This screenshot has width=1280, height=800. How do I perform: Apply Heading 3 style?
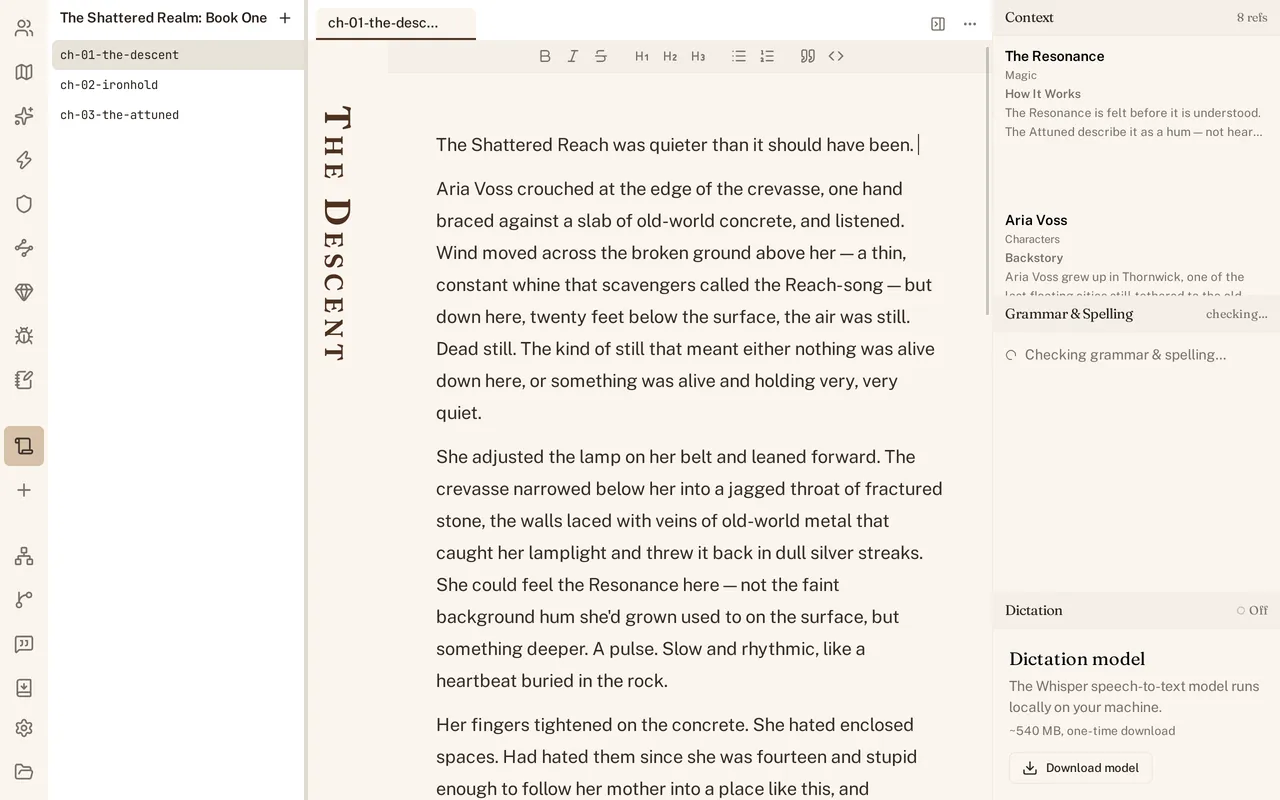[x=698, y=56]
